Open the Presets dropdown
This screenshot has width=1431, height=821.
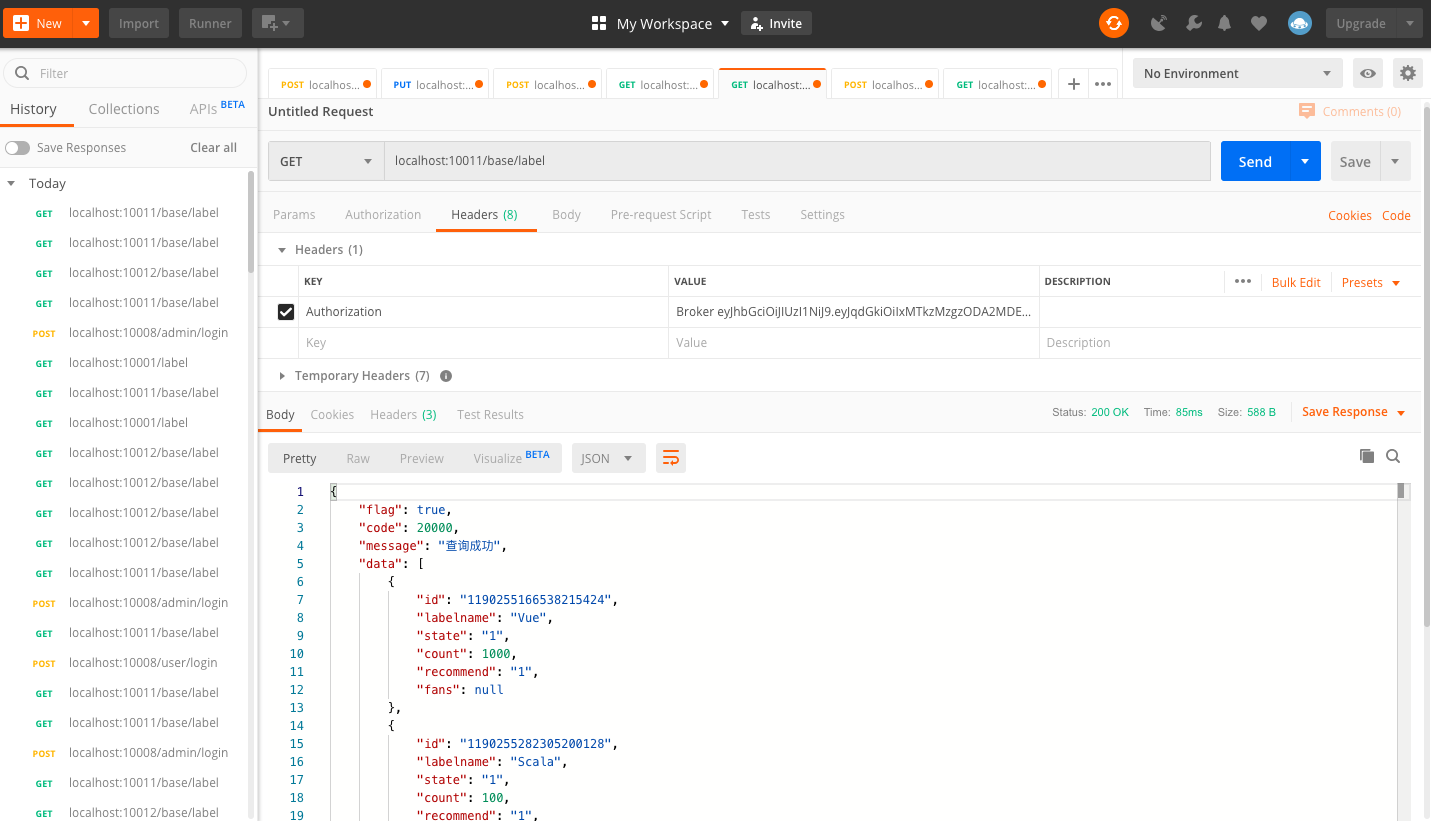pos(1371,283)
